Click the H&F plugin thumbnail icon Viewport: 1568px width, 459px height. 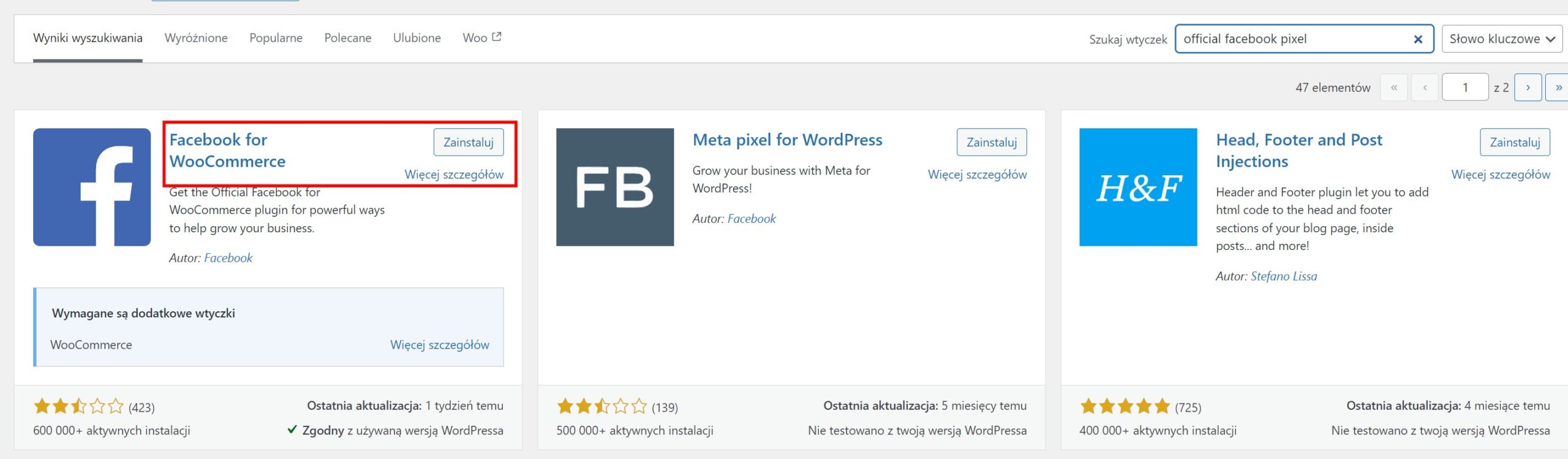[x=1138, y=187]
